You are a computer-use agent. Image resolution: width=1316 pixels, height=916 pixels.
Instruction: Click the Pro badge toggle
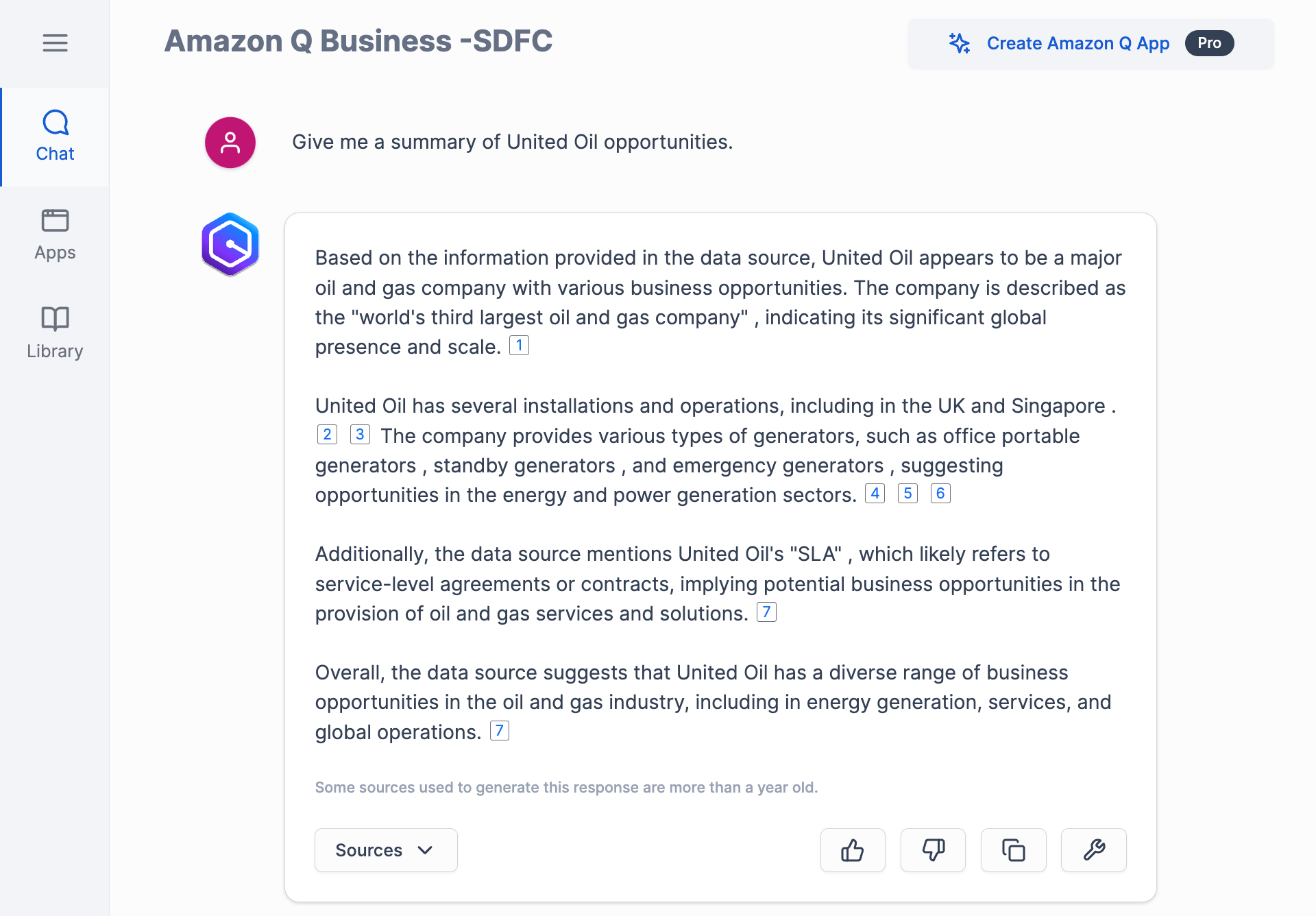click(x=1209, y=43)
